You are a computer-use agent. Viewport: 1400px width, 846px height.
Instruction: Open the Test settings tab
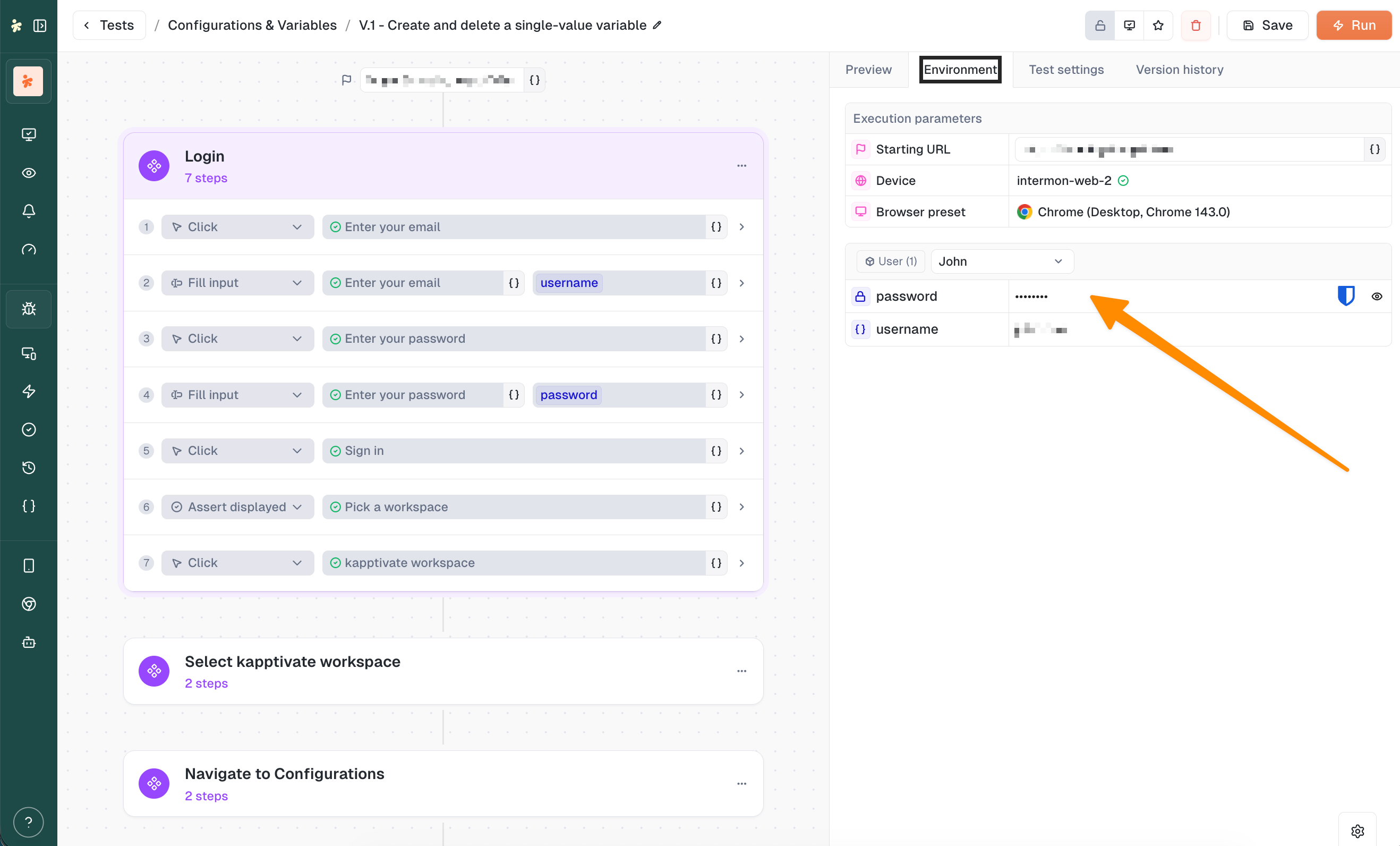point(1066,70)
